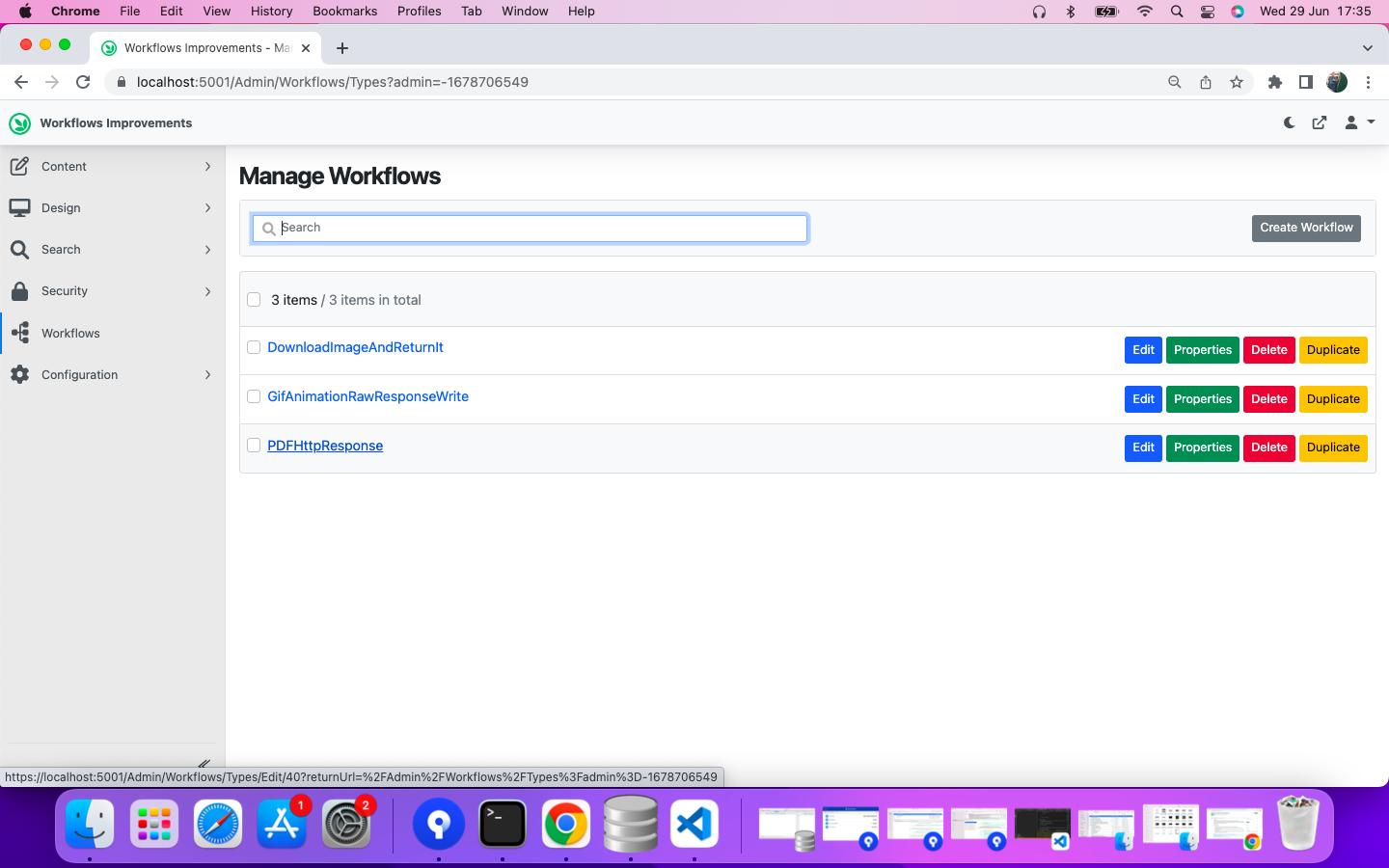The width and height of the screenshot is (1389, 868).
Task: Expand the Configuration menu chevron
Action: click(207, 375)
